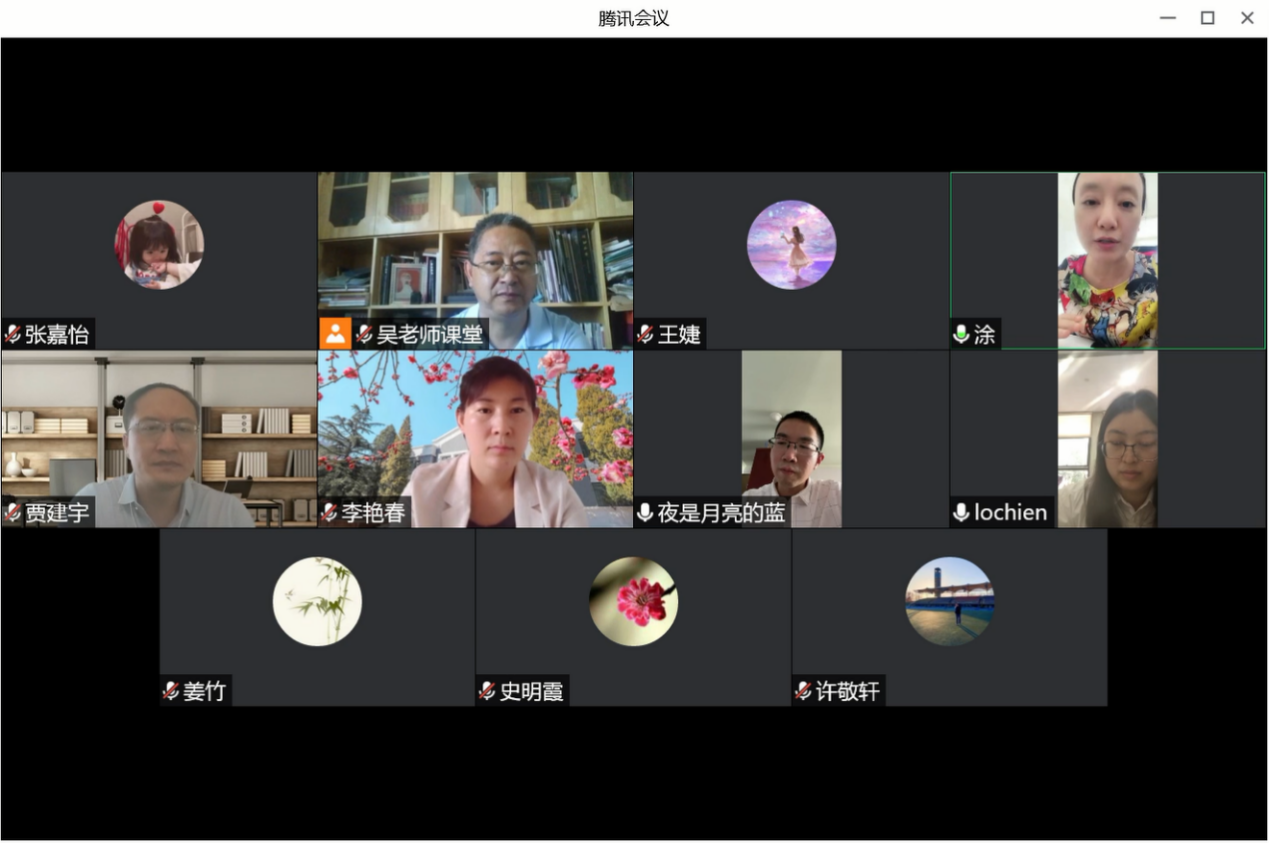Image resolution: width=1269 pixels, height=843 pixels.
Task: Click the muted mic icon beside 史明霞
Action: (x=487, y=691)
